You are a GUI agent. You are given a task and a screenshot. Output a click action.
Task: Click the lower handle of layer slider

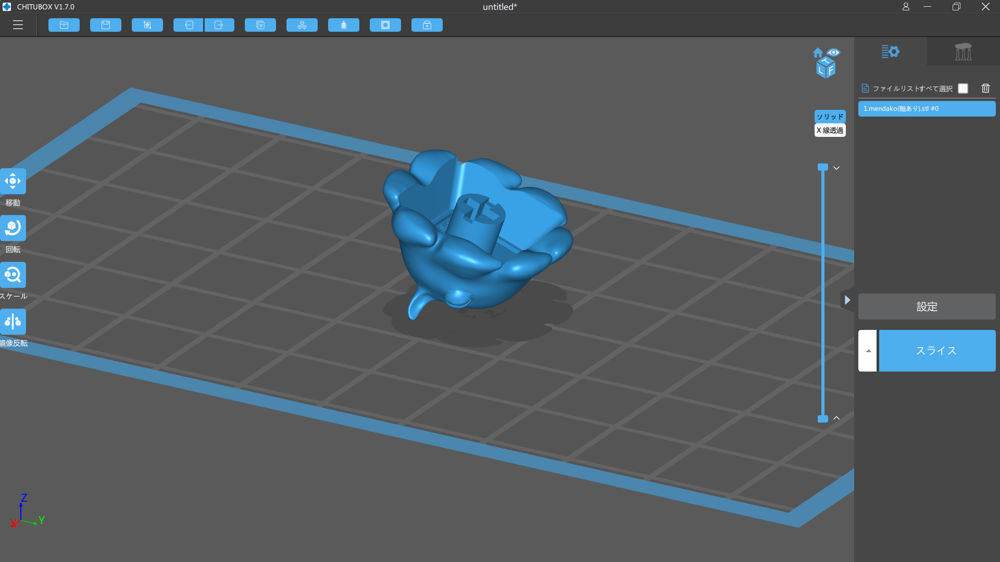coord(823,418)
